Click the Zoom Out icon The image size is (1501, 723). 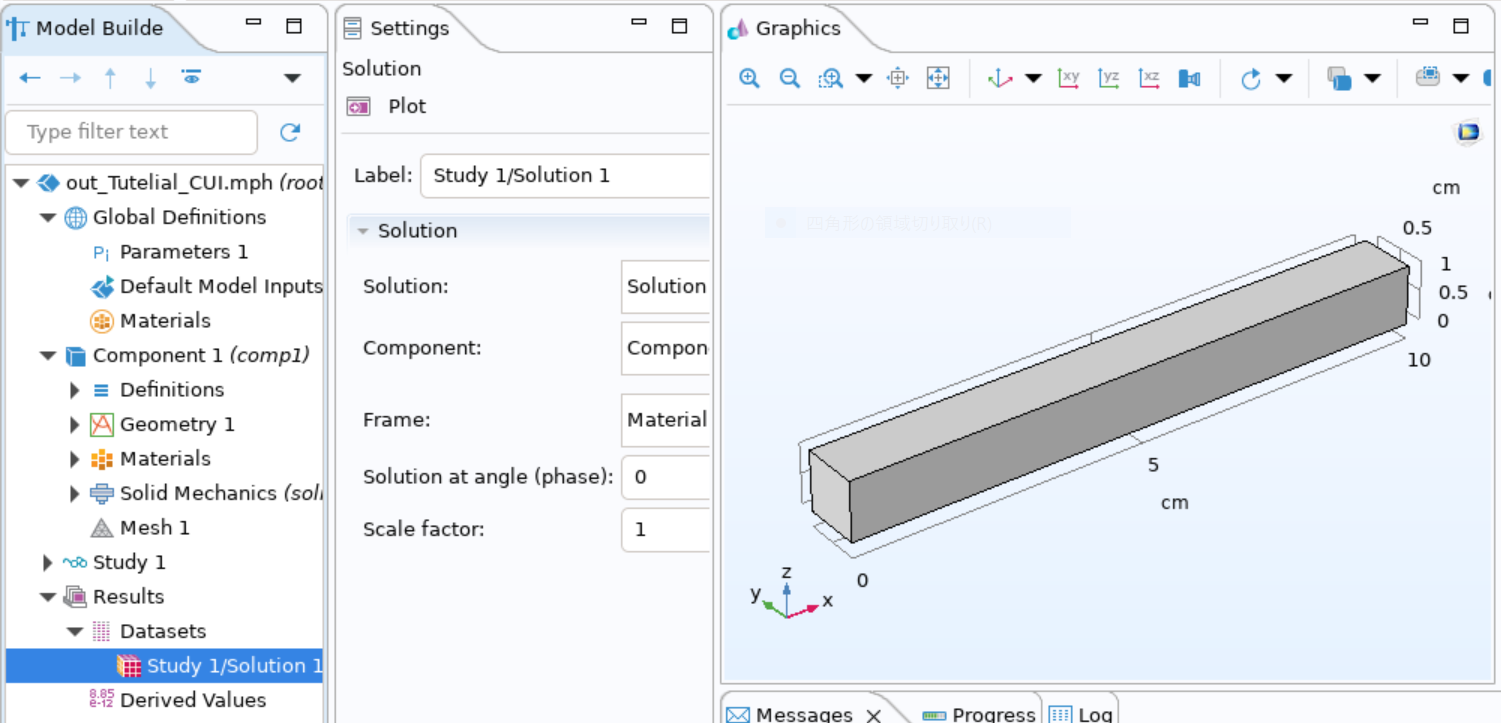[x=789, y=77]
